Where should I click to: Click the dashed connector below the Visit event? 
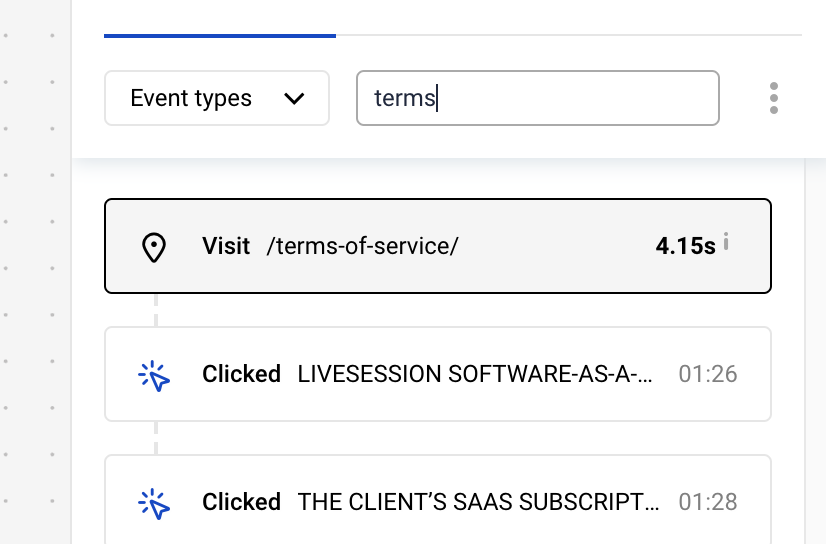pyautogui.click(x=156, y=310)
